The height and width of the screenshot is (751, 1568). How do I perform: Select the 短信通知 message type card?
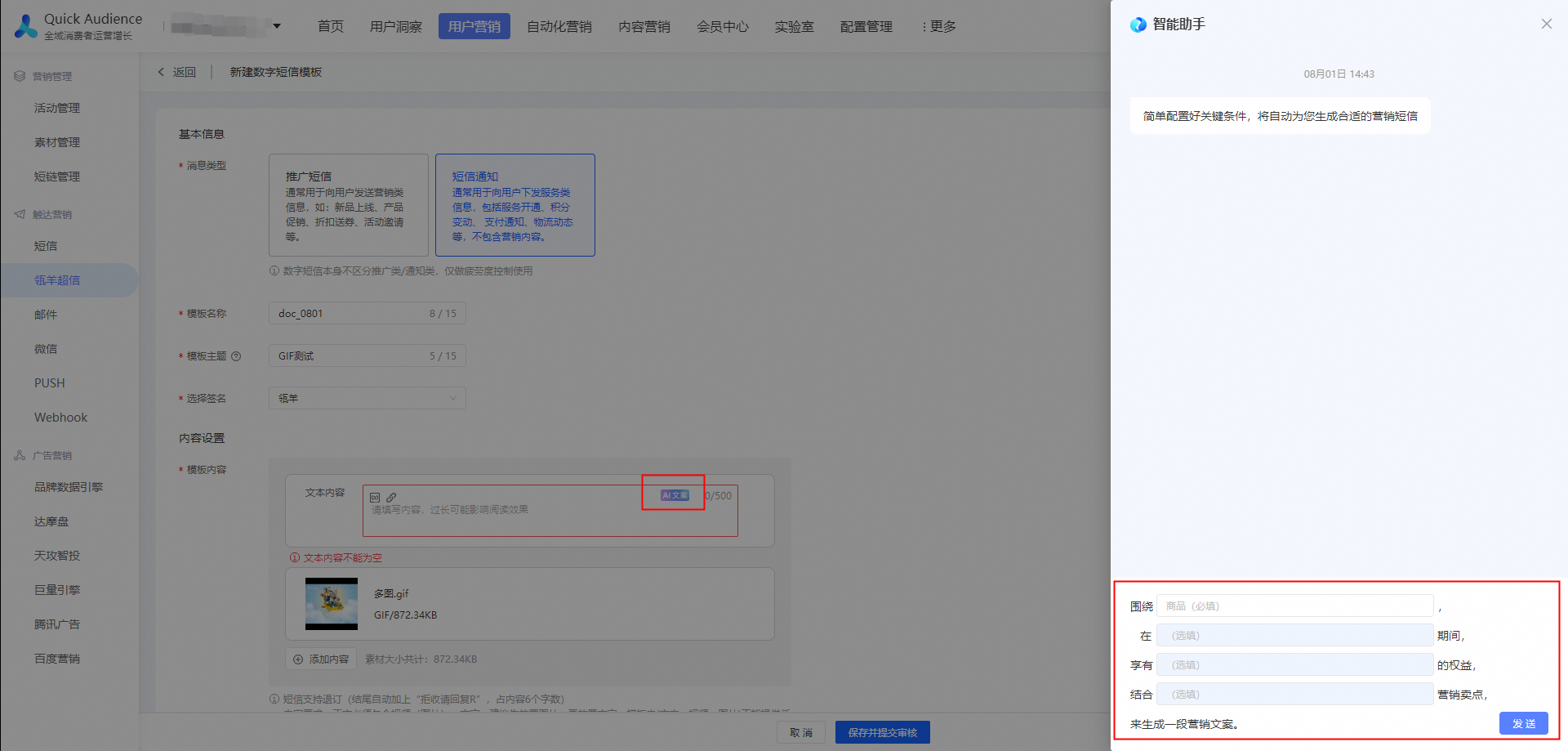[515, 205]
